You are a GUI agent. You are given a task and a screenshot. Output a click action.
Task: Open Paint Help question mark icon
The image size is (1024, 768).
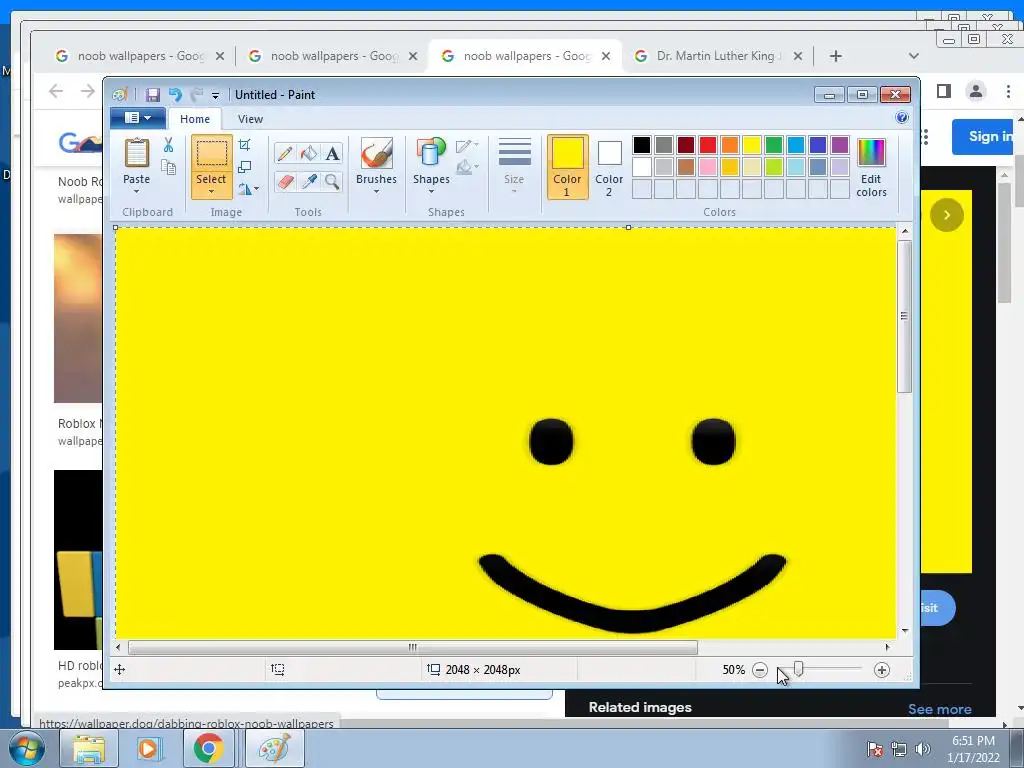[902, 118]
